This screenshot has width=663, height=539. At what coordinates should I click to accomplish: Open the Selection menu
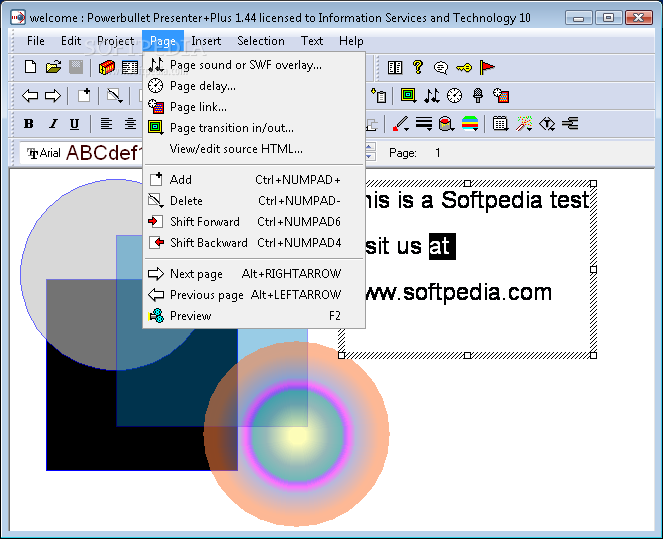point(261,41)
